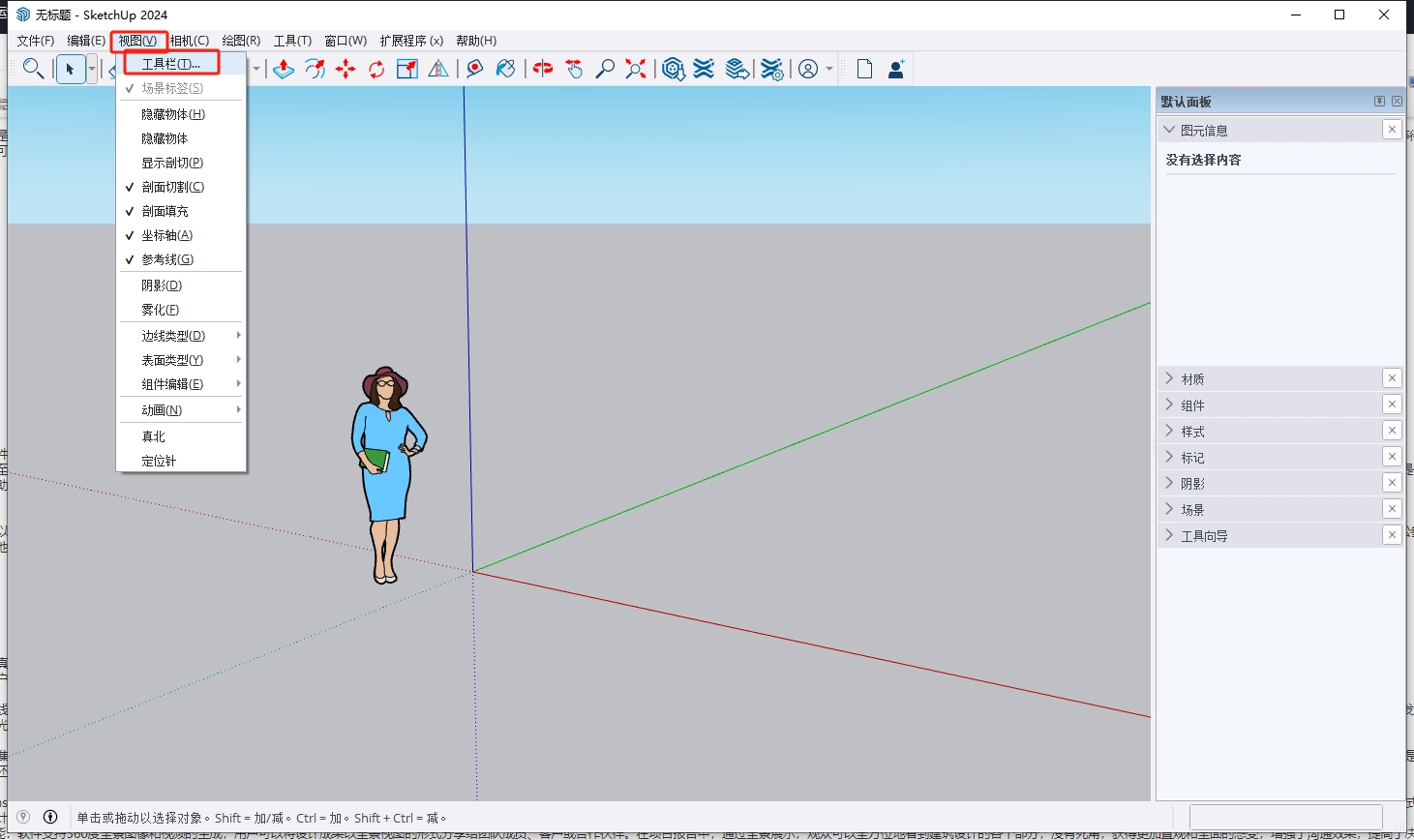Pin the 默认面板 tray
1414x840 pixels.
(1379, 101)
